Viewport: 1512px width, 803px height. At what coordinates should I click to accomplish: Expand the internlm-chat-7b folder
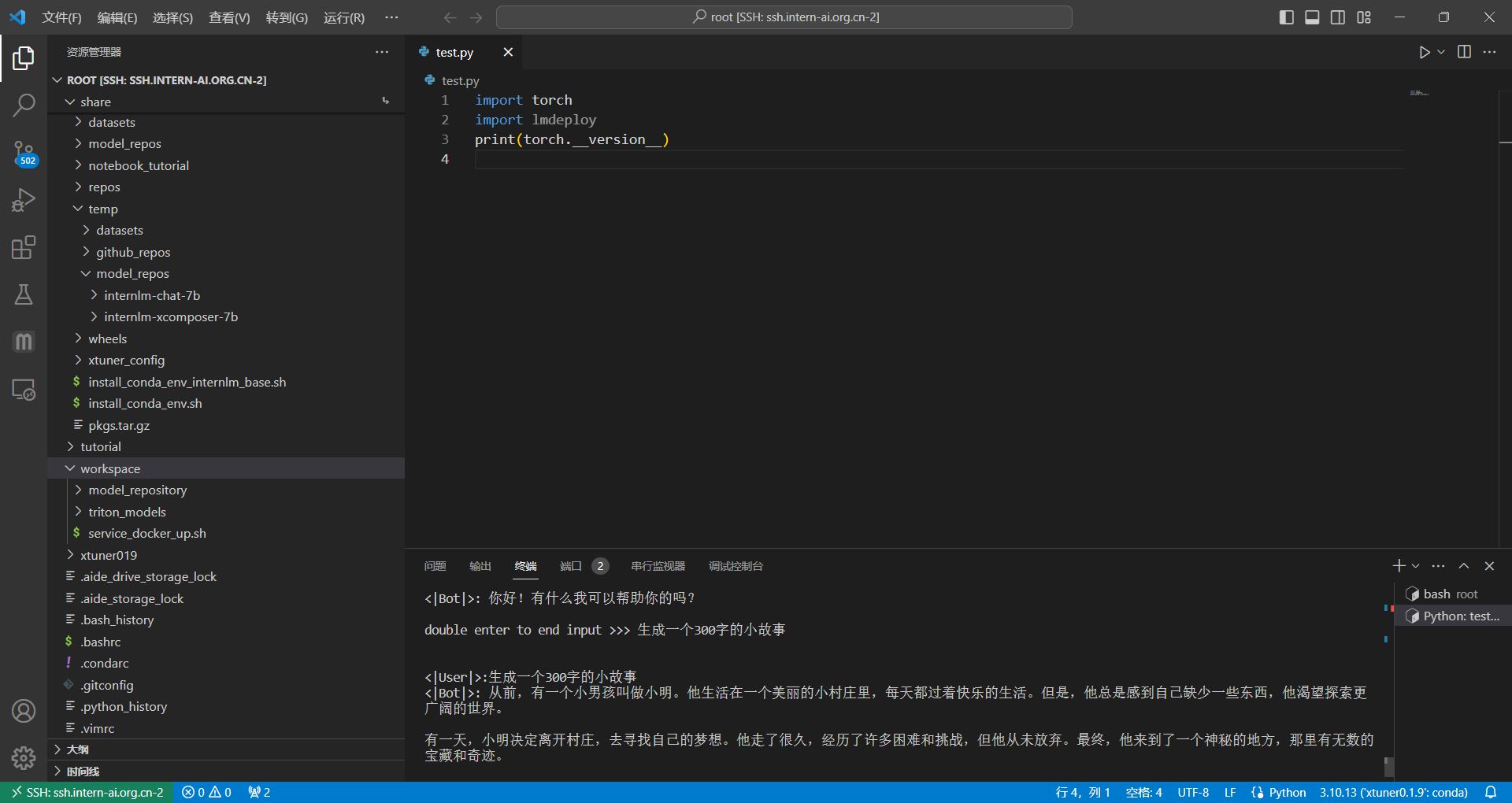(x=152, y=295)
